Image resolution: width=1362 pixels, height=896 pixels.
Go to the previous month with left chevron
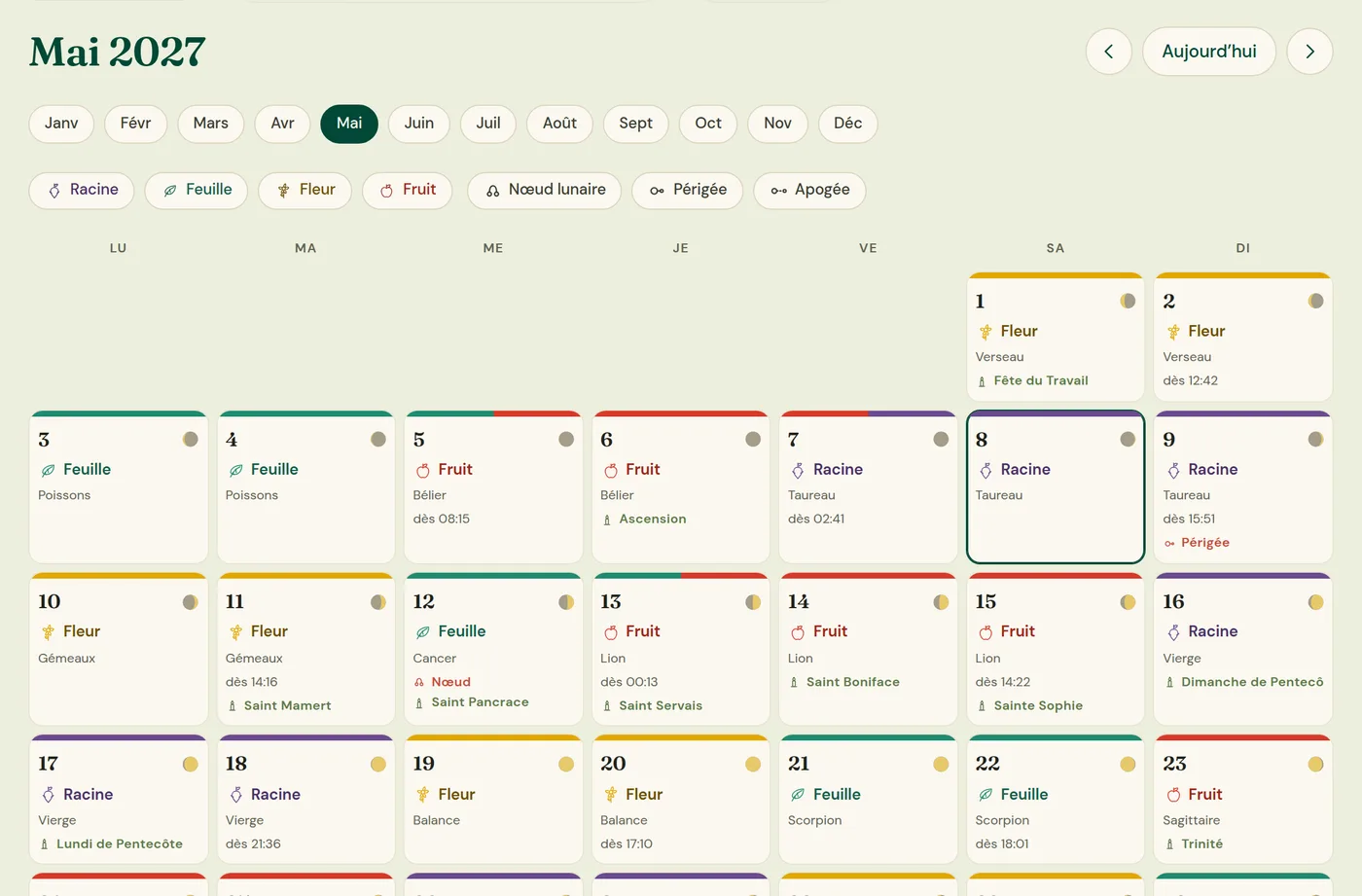[1108, 52]
